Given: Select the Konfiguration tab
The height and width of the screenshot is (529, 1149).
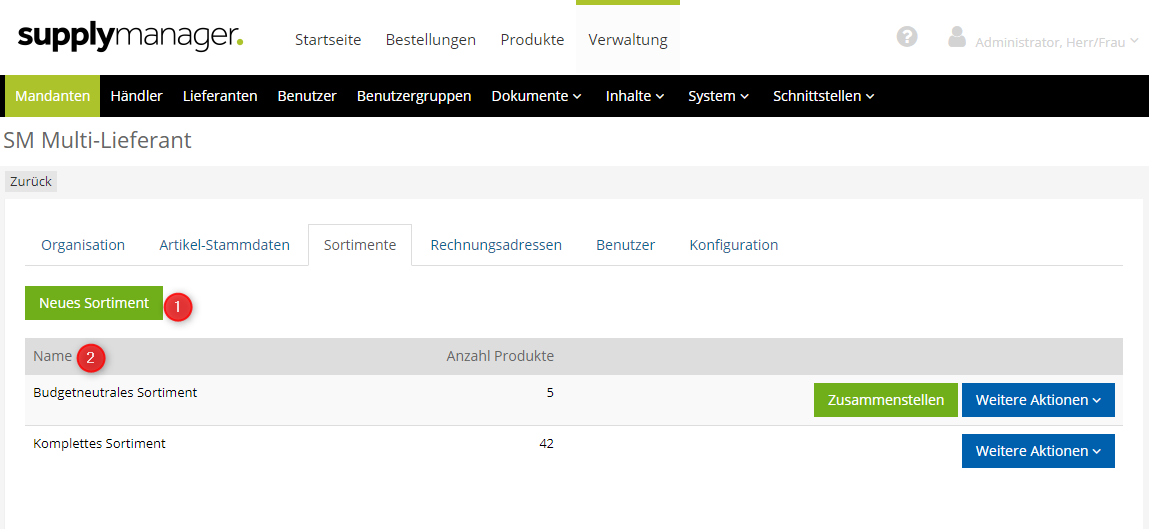Looking at the screenshot, I should (733, 245).
